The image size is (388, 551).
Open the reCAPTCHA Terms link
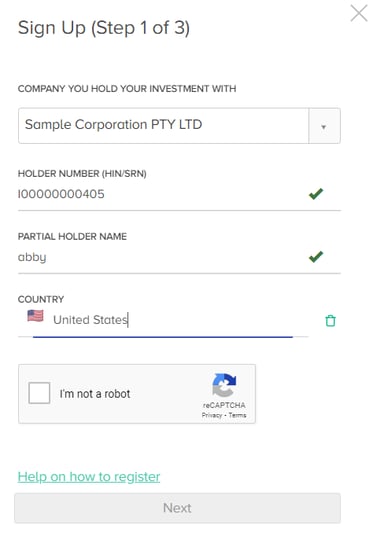click(x=237, y=415)
